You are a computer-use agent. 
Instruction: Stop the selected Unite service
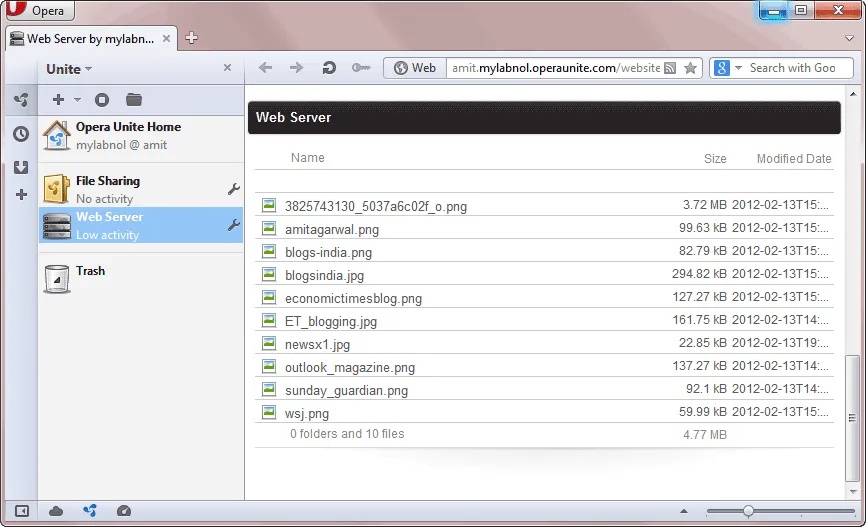pyautogui.click(x=102, y=100)
